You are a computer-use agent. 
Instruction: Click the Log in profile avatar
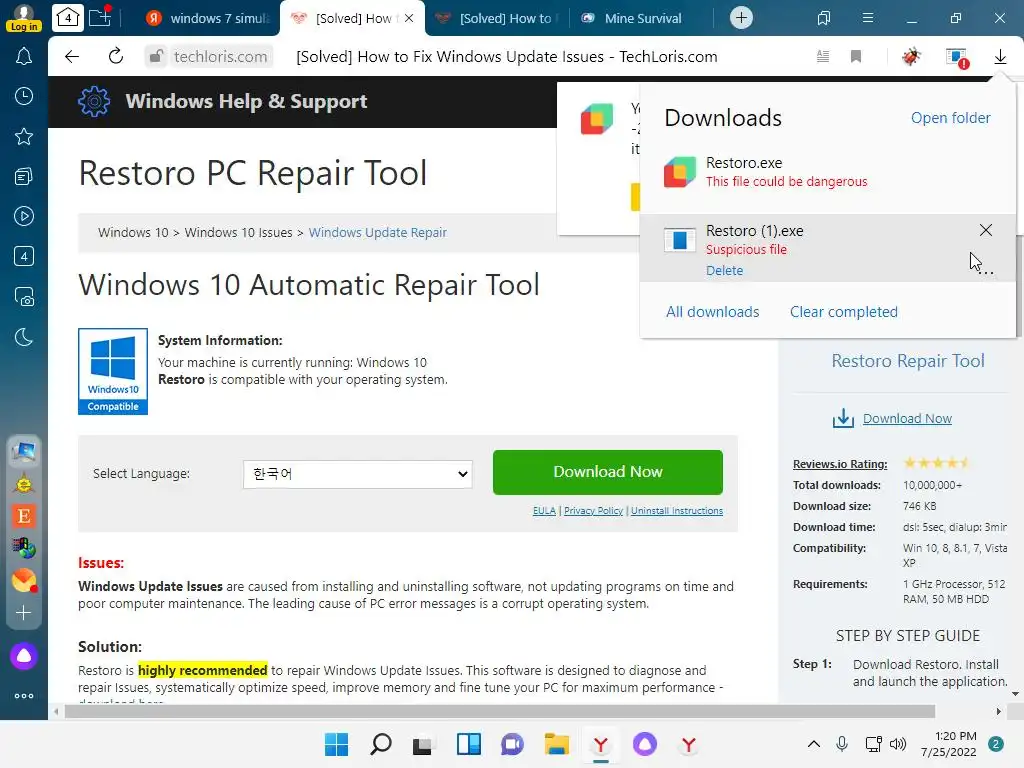pos(24,18)
